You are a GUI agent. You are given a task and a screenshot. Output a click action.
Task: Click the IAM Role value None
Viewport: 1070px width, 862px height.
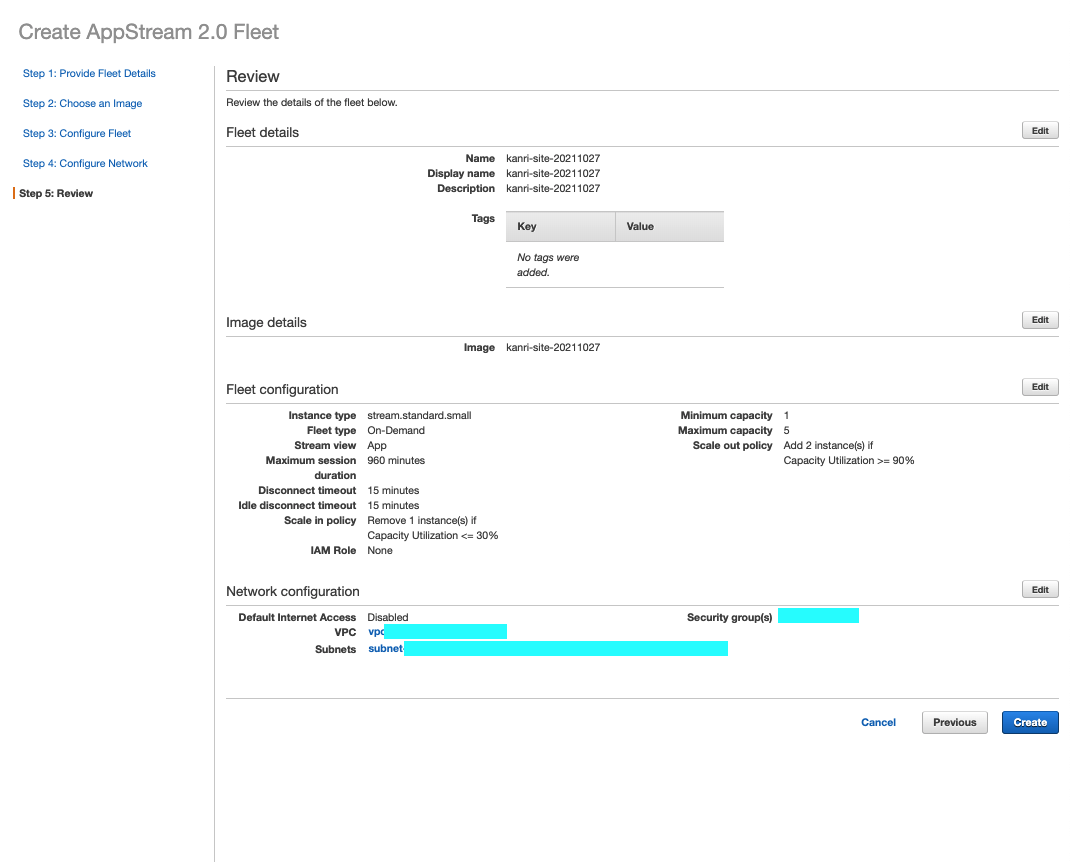coord(379,550)
